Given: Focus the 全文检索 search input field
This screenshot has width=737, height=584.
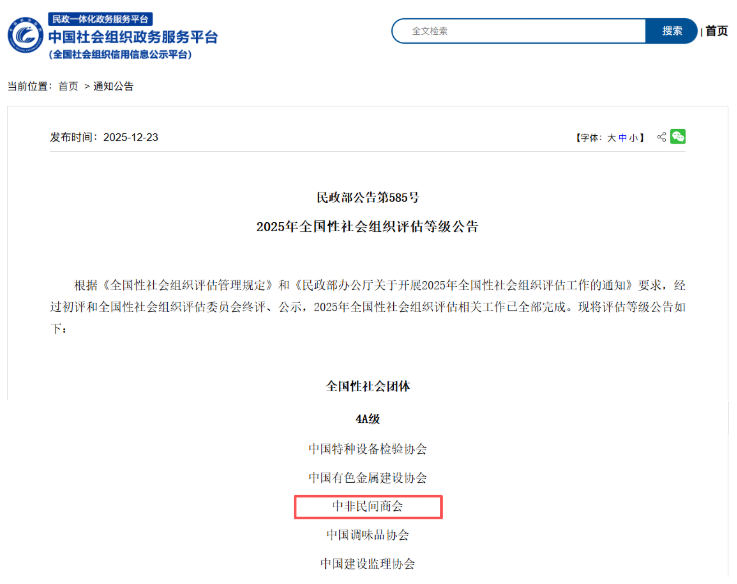Looking at the screenshot, I should pos(520,31).
